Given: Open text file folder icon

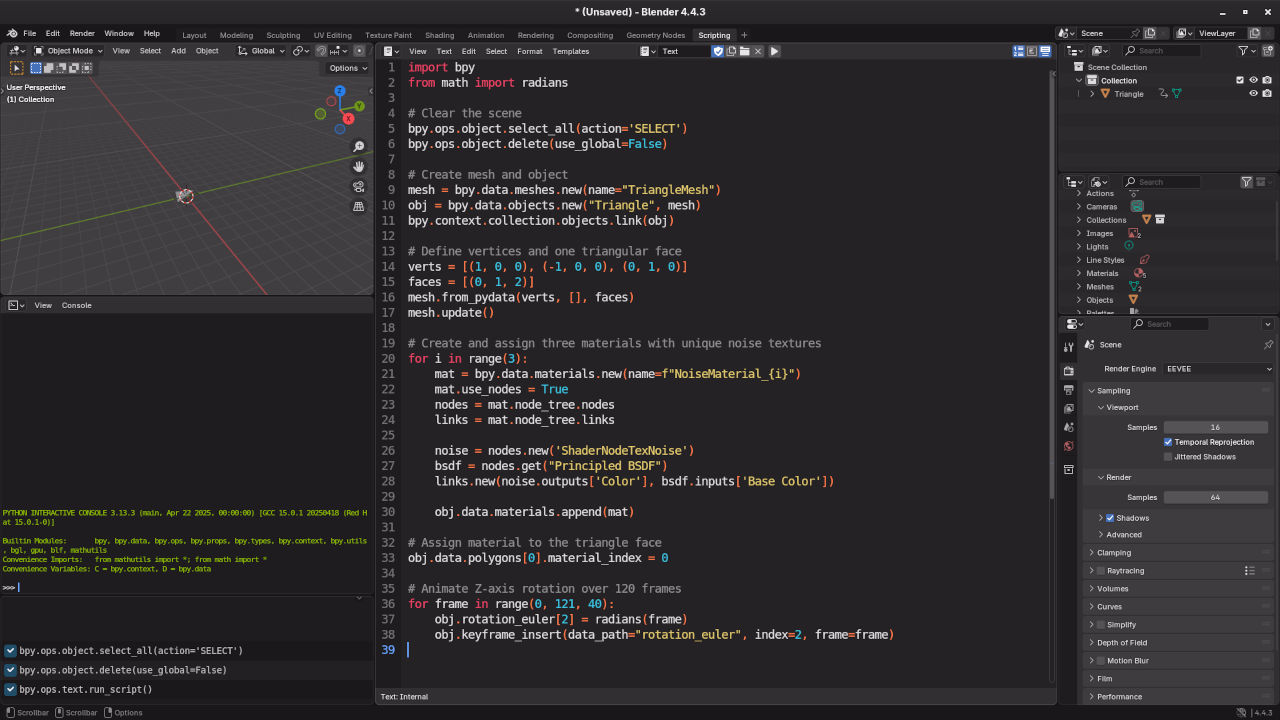Looking at the screenshot, I should click(744, 51).
